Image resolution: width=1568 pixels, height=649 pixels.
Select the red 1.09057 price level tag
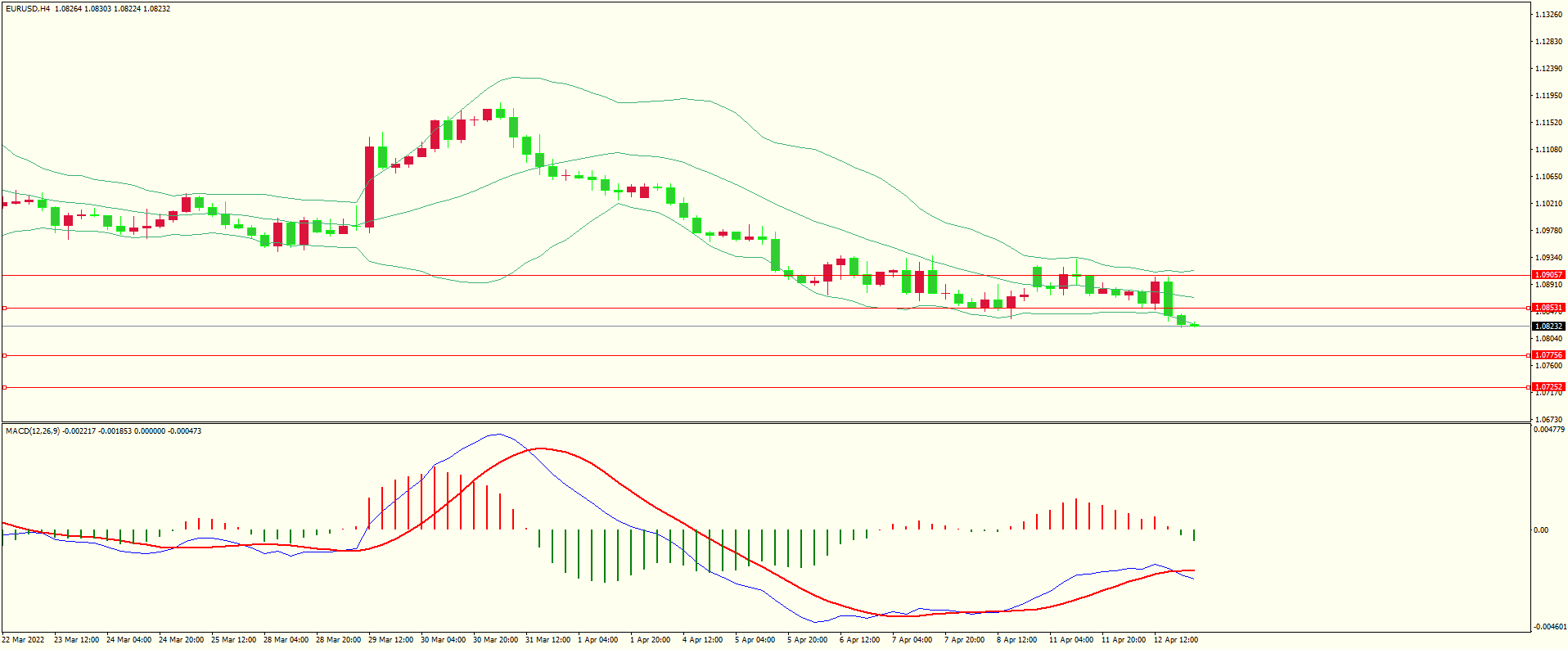(1548, 276)
